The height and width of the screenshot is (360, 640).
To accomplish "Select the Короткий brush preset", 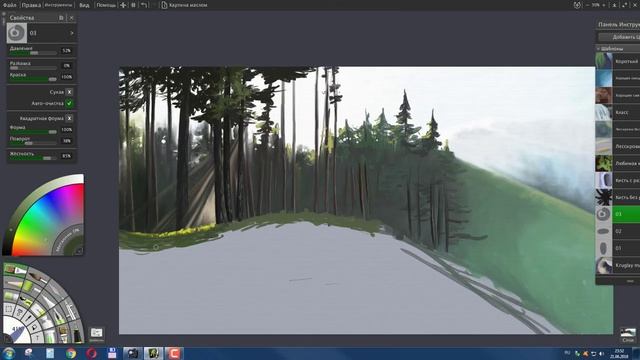I will click(x=618, y=61).
